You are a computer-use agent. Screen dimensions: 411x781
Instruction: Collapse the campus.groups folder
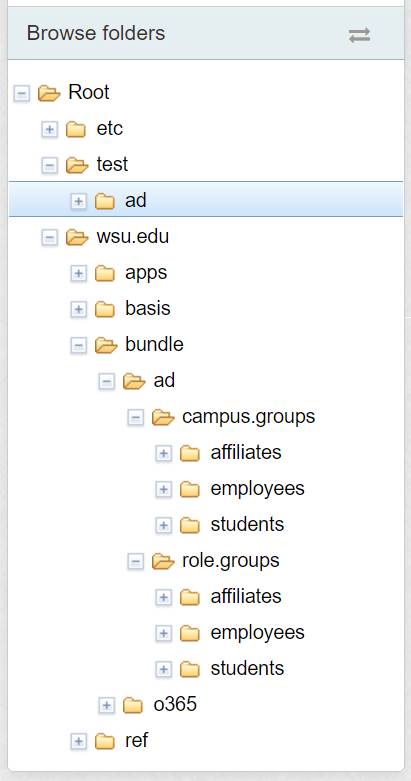tap(136, 417)
